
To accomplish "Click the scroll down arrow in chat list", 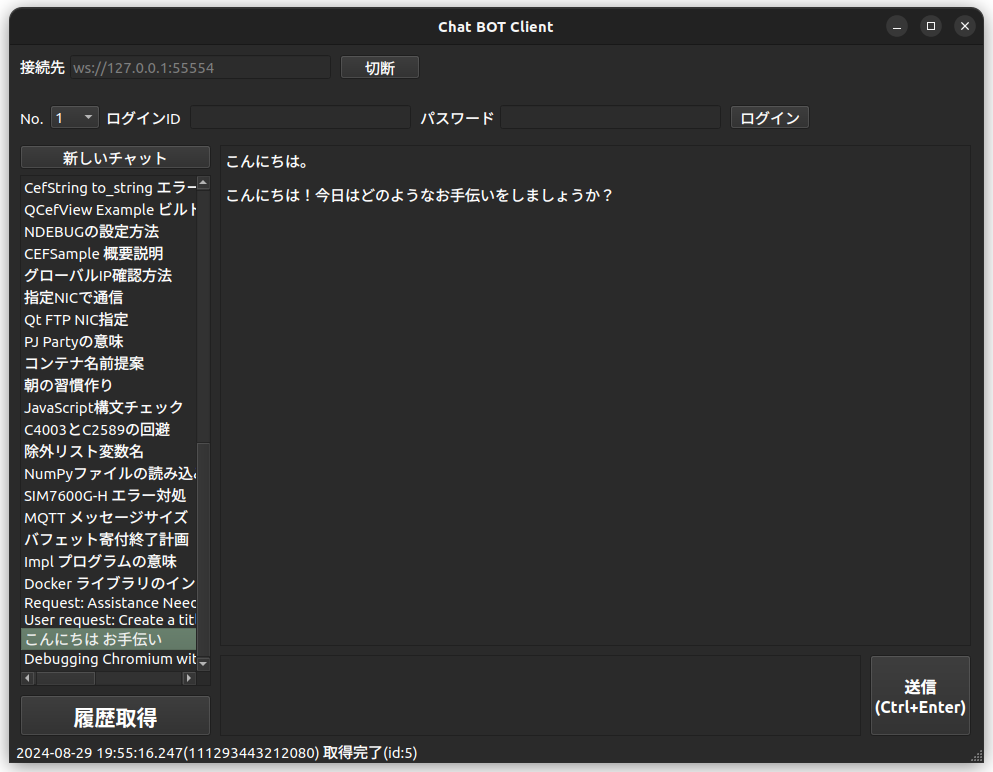I will click(203, 662).
